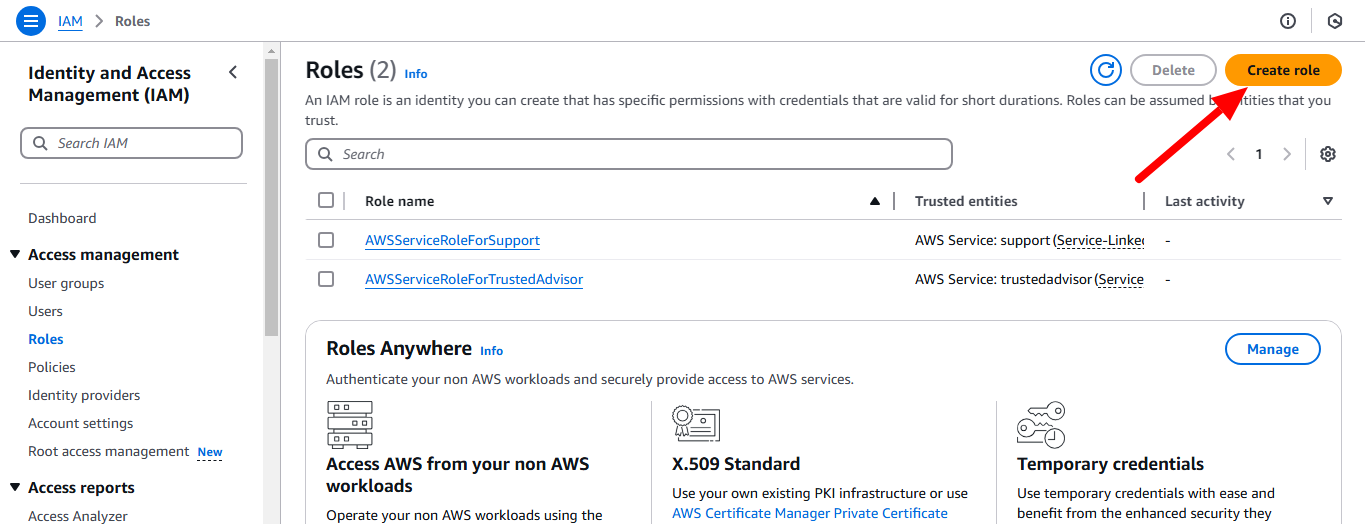
Task: Open Users in the sidebar
Action: coord(45,311)
